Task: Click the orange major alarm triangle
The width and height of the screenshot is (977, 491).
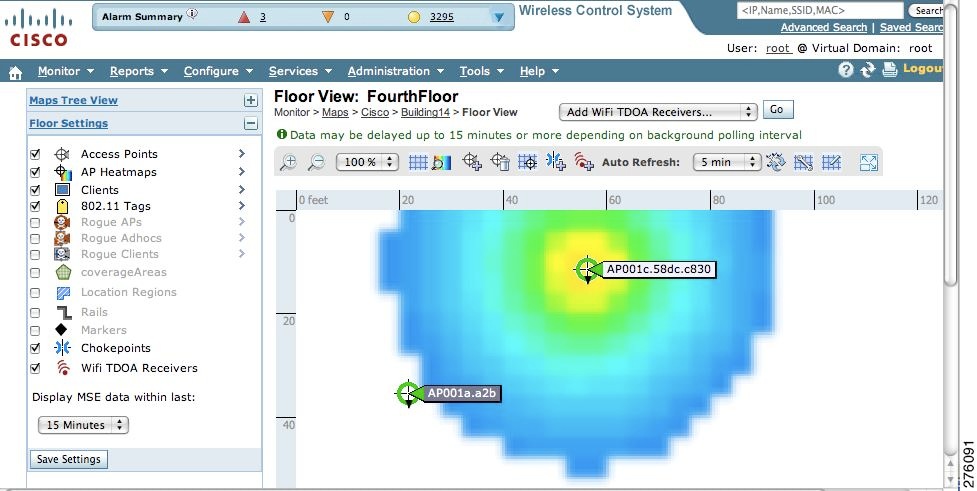Action: [x=328, y=17]
